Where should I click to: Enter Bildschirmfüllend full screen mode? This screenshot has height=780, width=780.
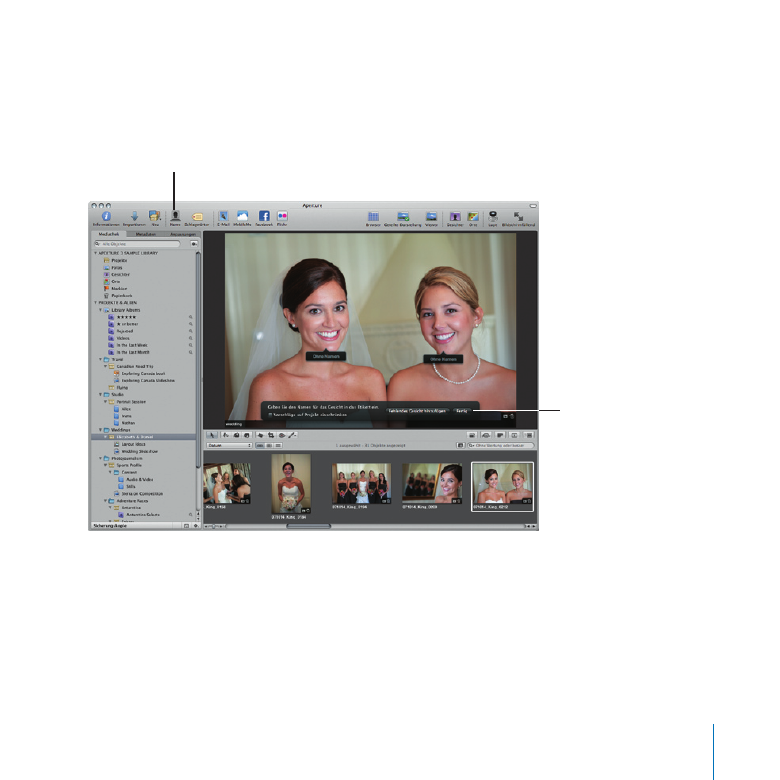coord(518,216)
